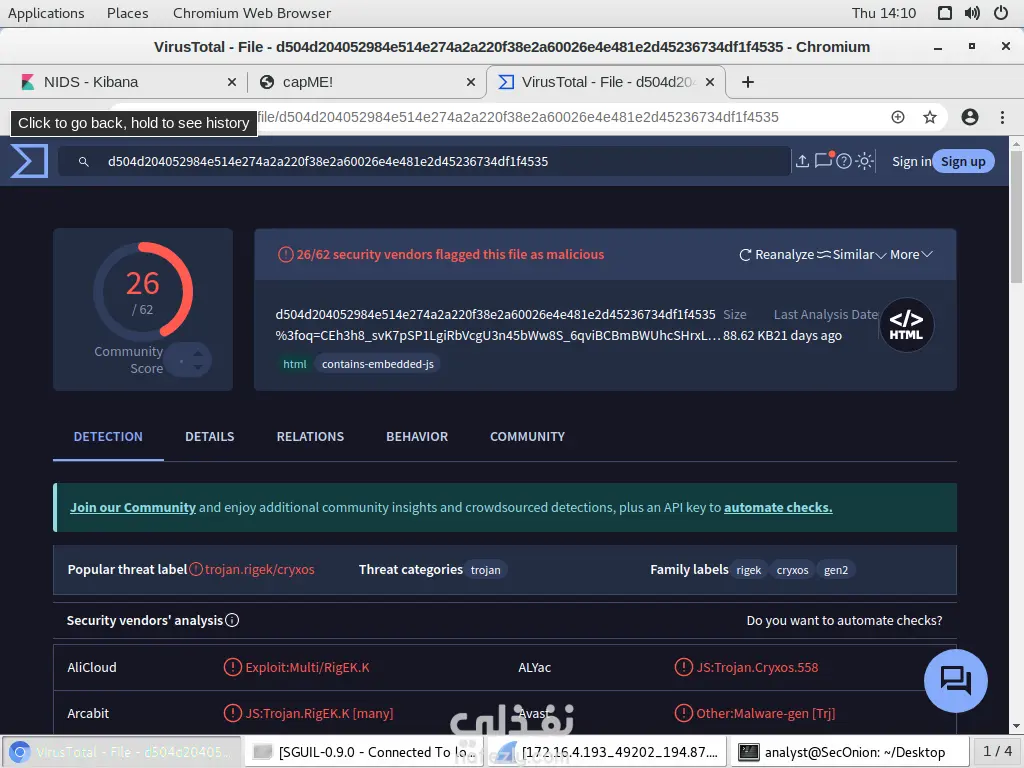The image size is (1024, 768).
Task: Click the alert icon next to JS:Trojan.Cryxos.558
Action: tap(683, 667)
